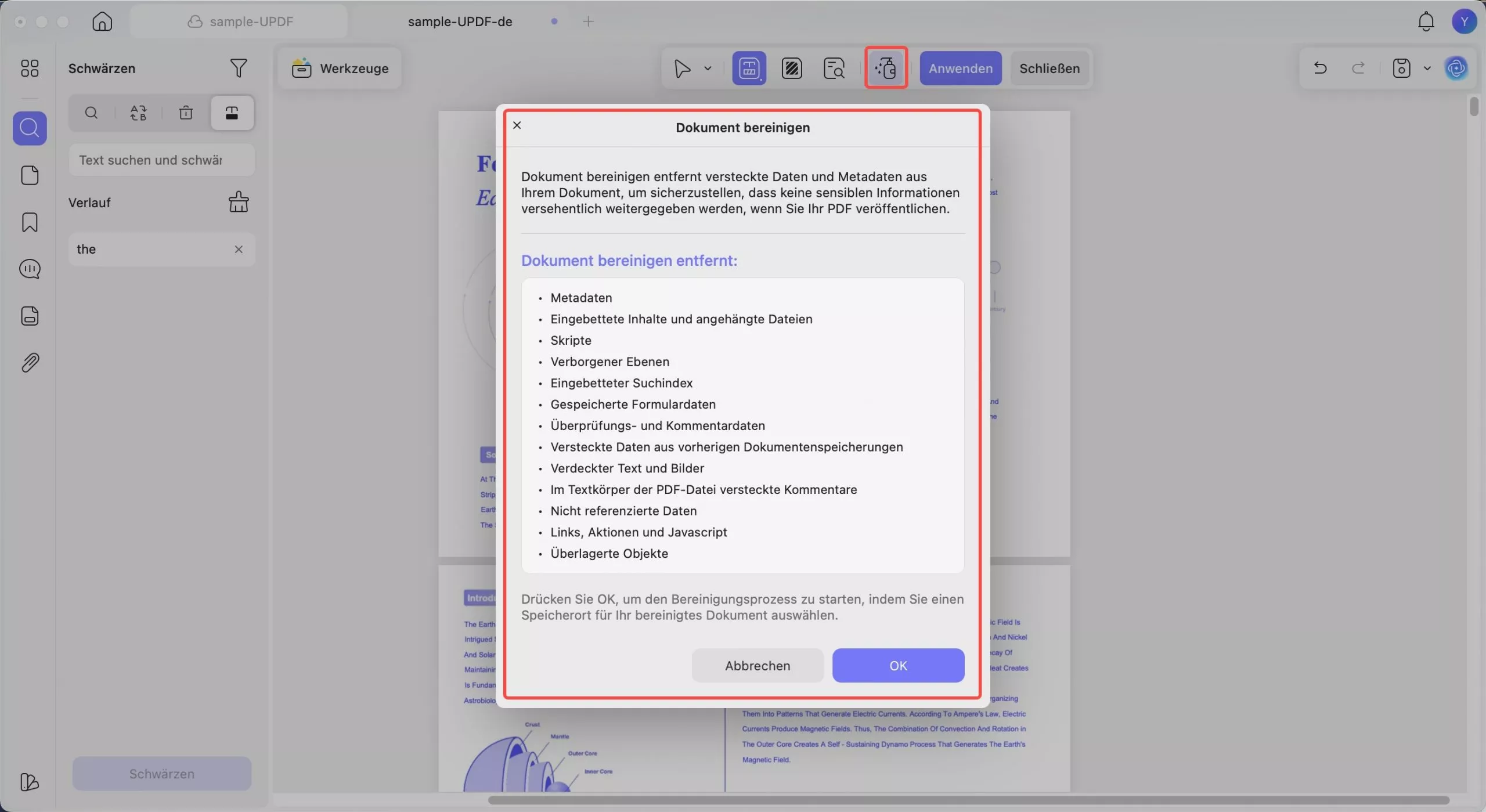This screenshot has width=1486, height=812.
Task: Open the filter funnel in Schwärzen panel
Action: (238, 68)
